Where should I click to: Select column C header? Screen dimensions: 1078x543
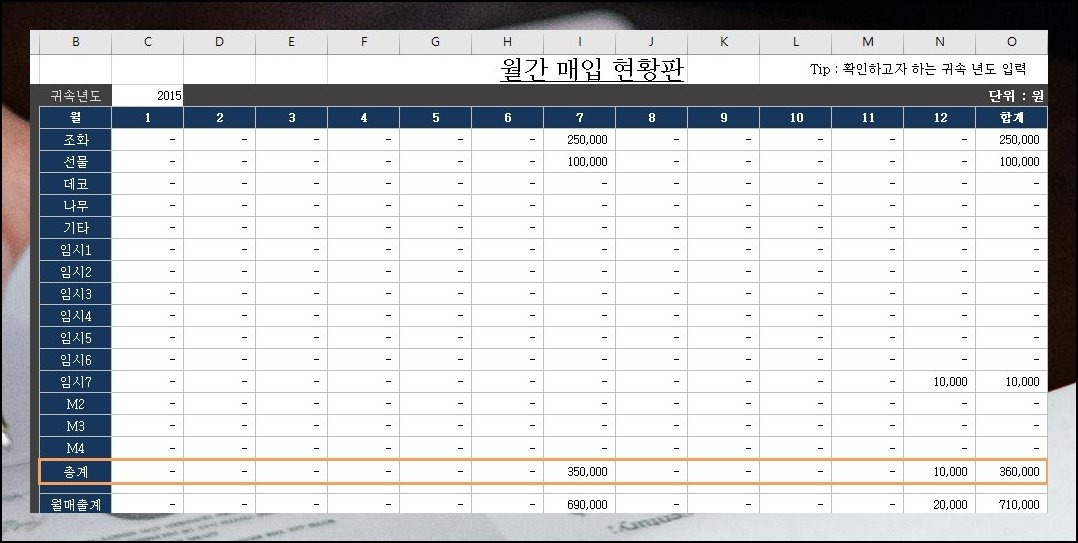pyautogui.click(x=148, y=42)
